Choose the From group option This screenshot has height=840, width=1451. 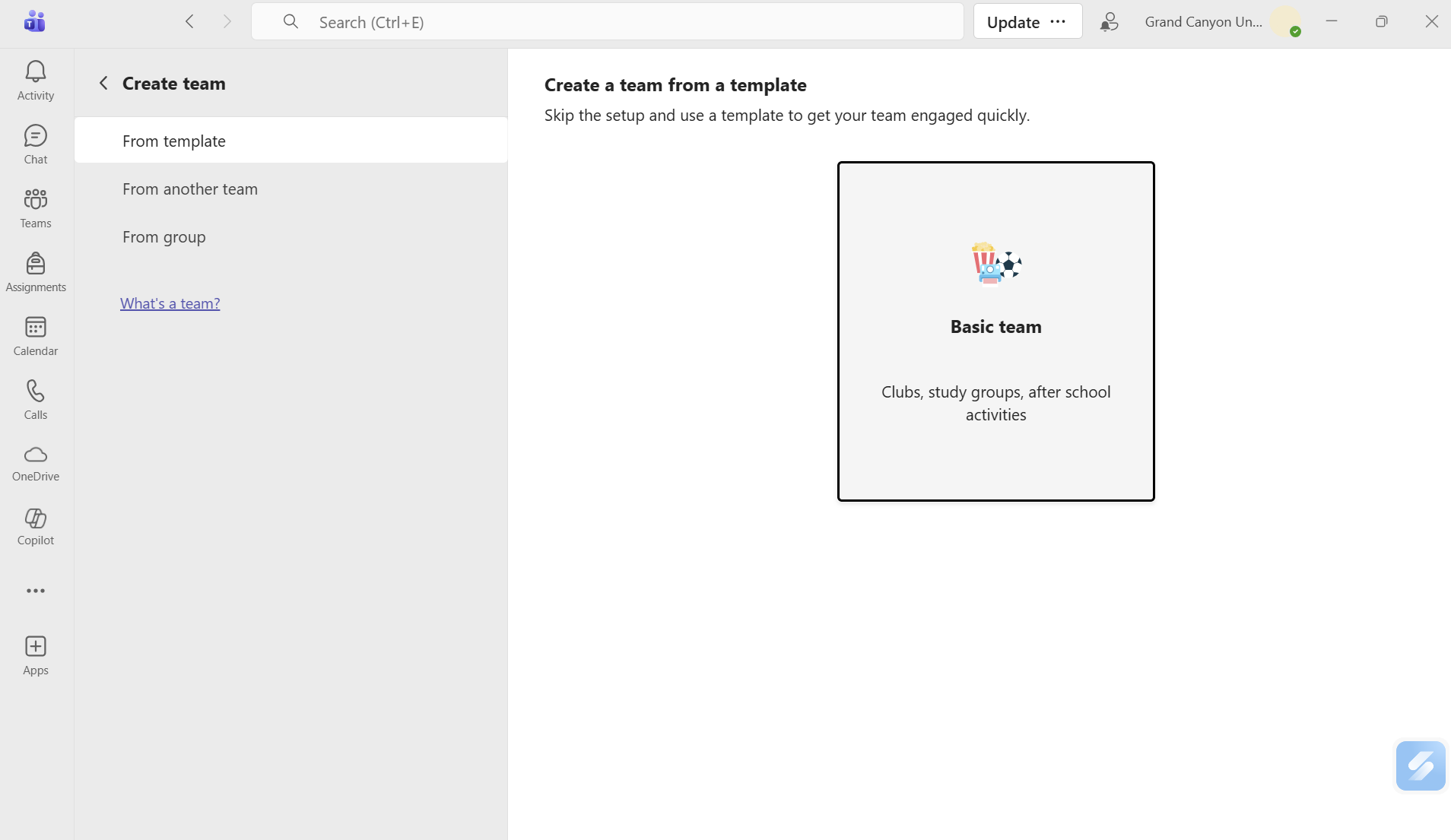164,237
